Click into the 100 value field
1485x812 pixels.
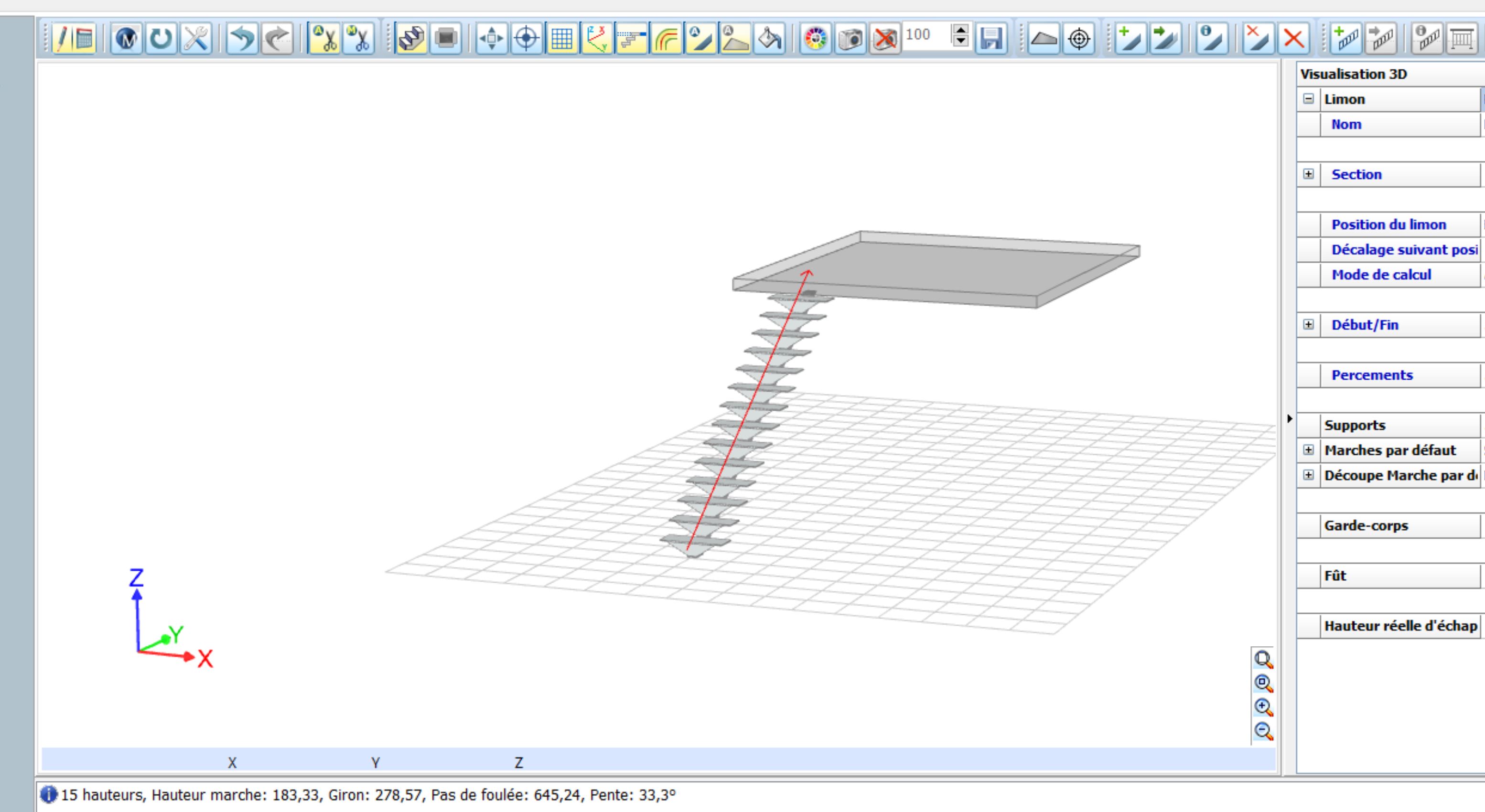[x=927, y=35]
